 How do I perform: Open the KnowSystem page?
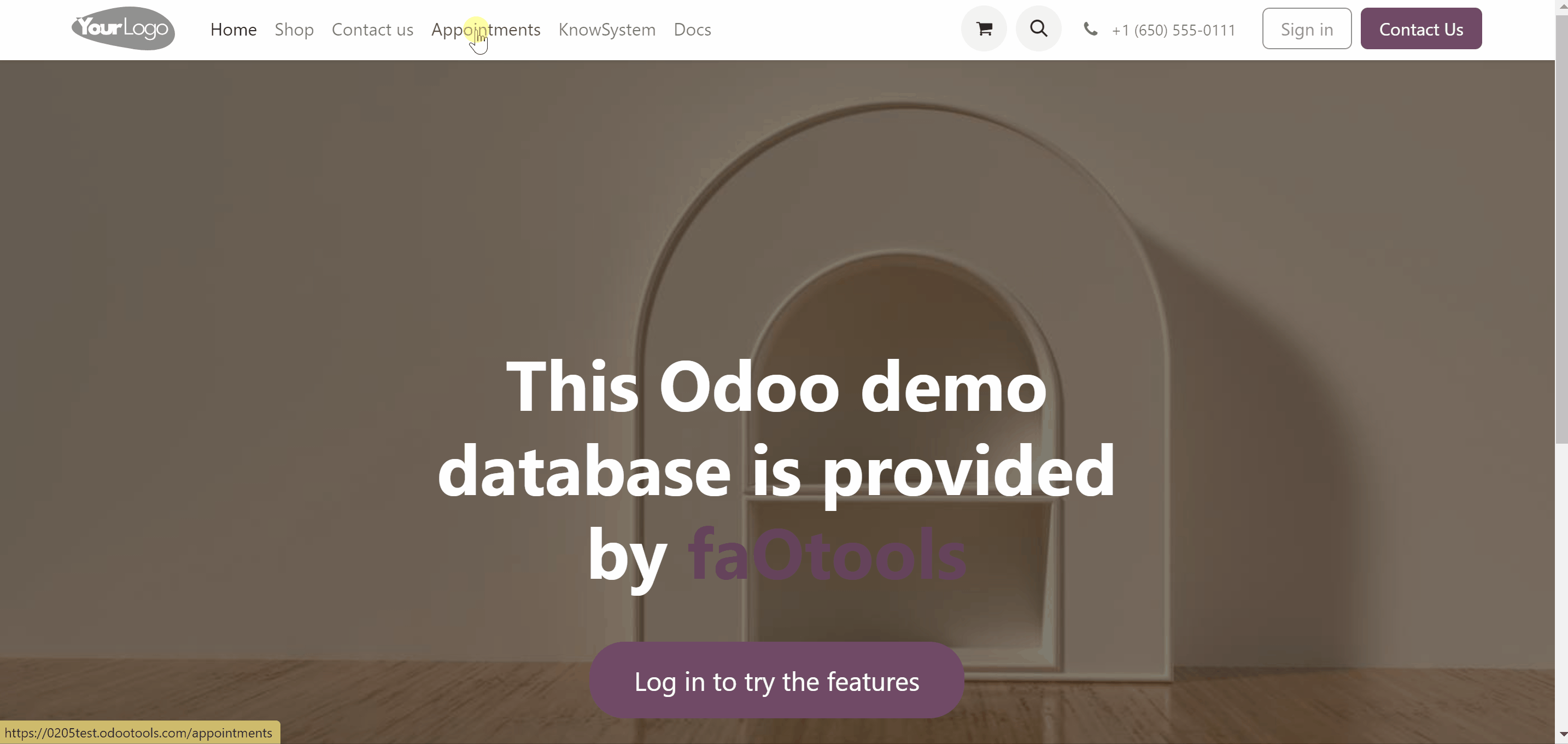tap(607, 29)
